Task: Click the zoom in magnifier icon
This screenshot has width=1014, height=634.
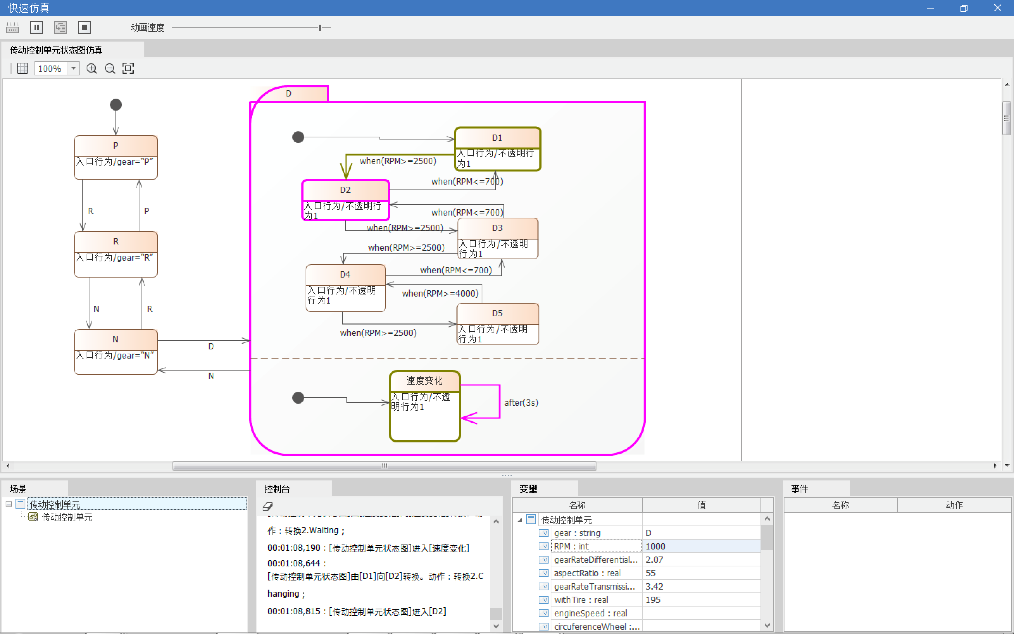Action: (92, 69)
